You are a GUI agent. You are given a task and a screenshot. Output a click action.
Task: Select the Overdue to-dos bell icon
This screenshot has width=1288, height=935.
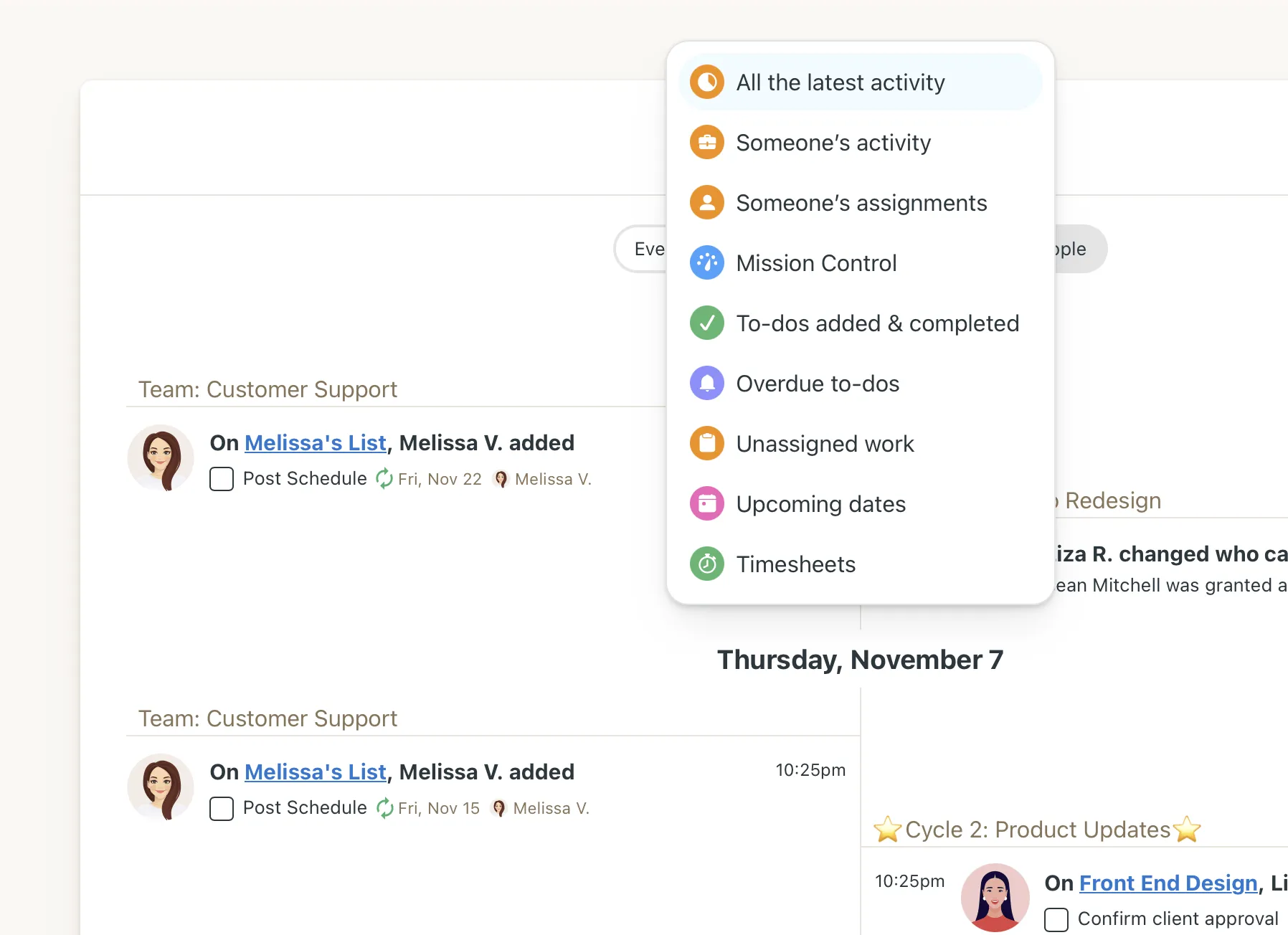706,383
